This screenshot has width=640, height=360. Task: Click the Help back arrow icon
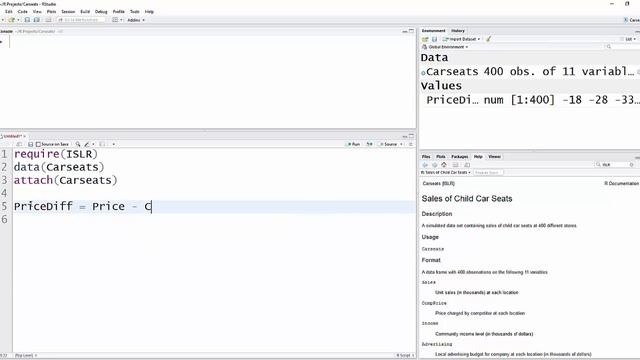(x=425, y=165)
